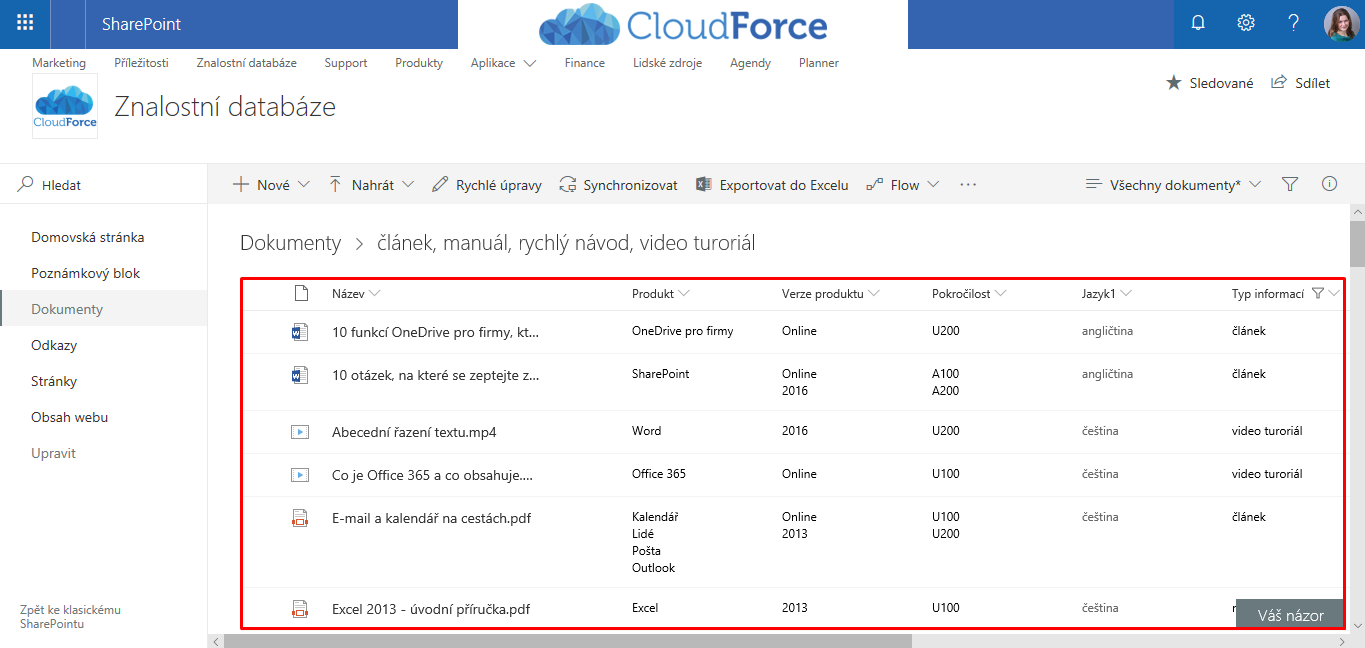Open the notifications bell

pos(1198,23)
